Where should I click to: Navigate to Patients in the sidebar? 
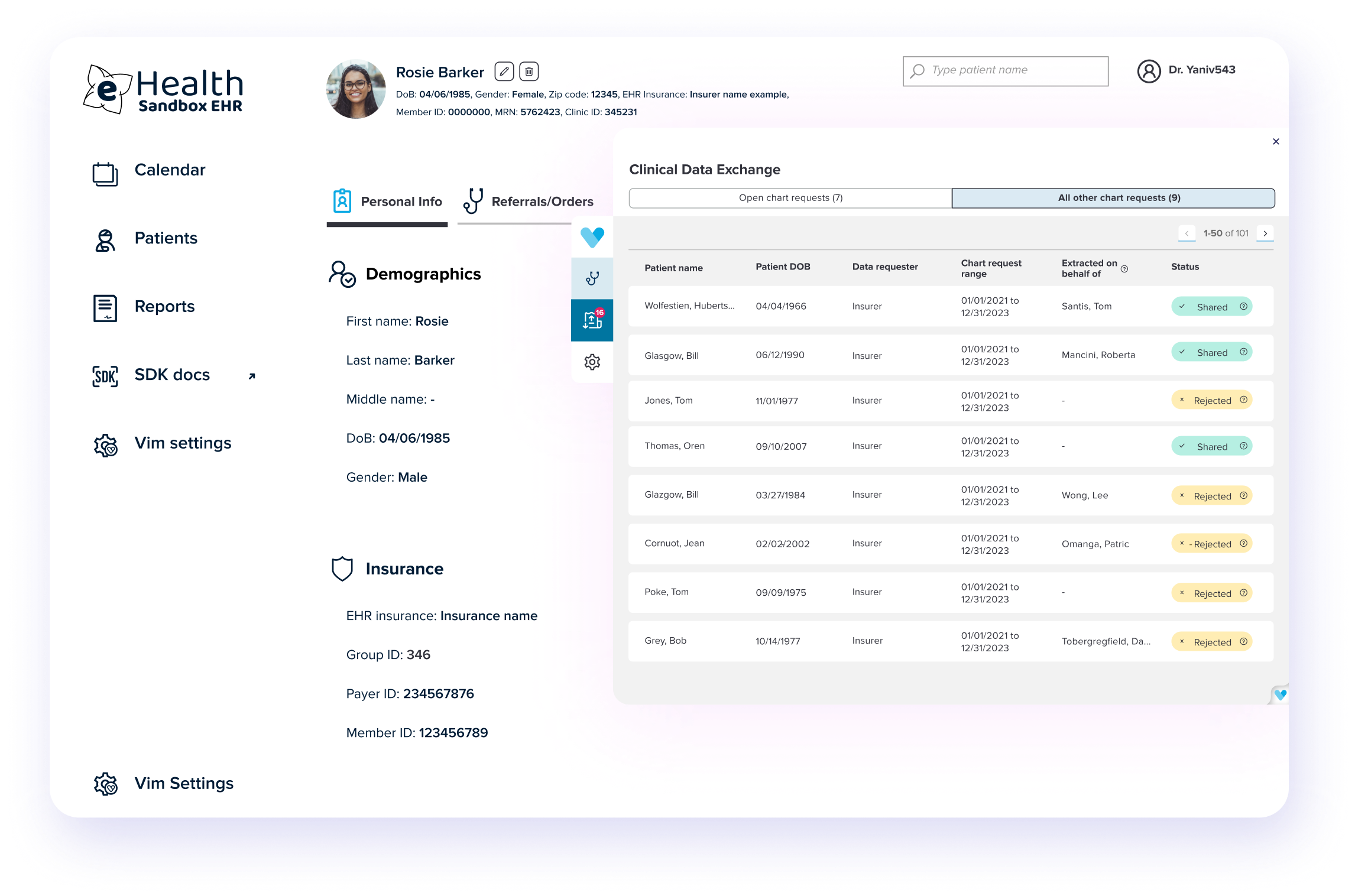coord(166,238)
